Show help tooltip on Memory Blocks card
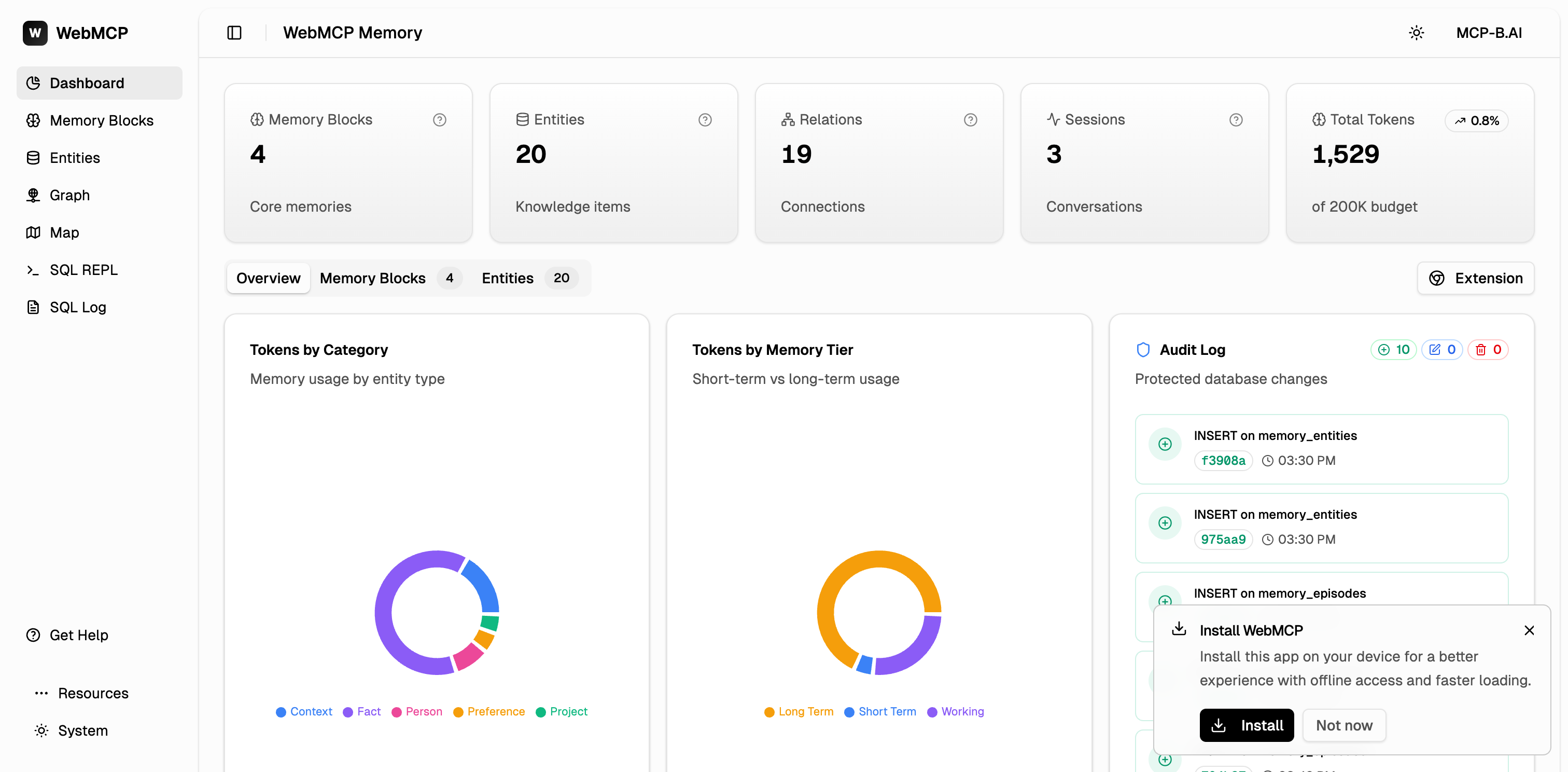 440,119
